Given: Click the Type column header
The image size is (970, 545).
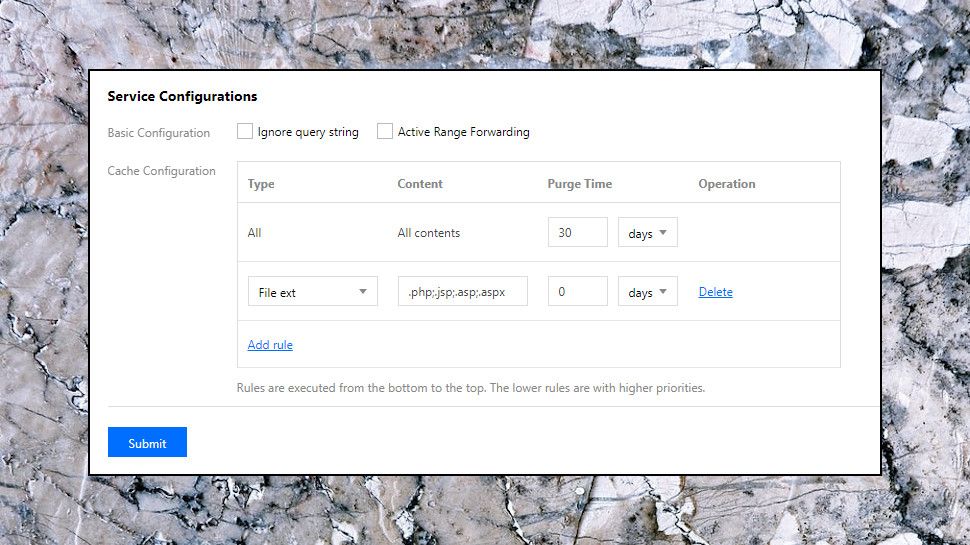Looking at the screenshot, I should pyautogui.click(x=261, y=184).
